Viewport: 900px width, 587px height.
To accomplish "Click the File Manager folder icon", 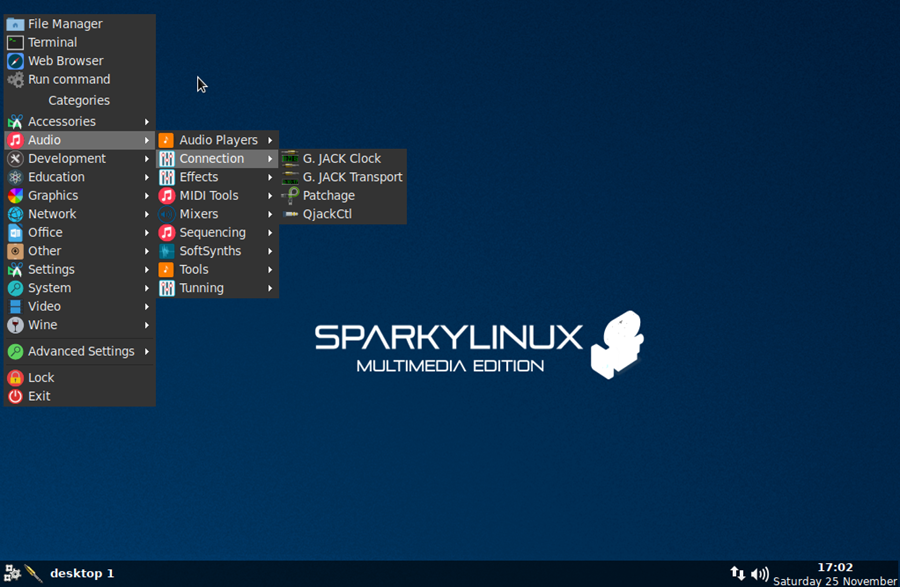I will pyautogui.click(x=15, y=24).
